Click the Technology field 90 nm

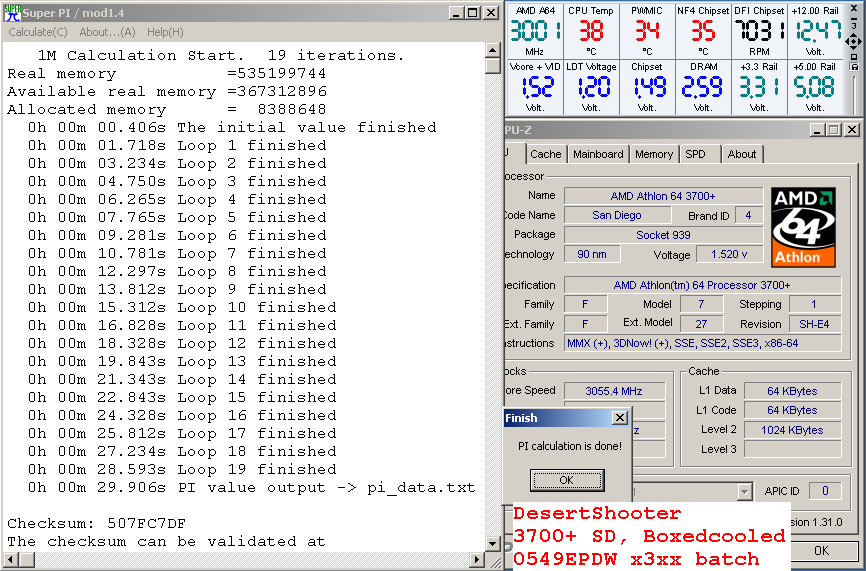click(x=592, y=255)
